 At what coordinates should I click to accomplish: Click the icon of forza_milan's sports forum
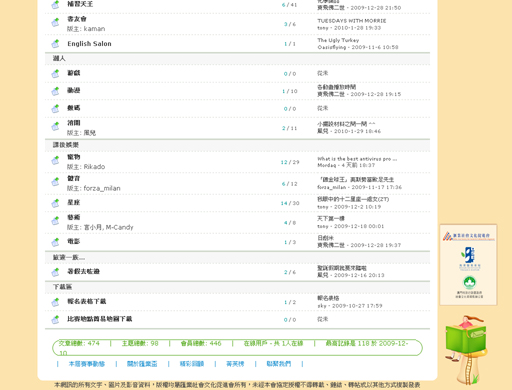55,182
